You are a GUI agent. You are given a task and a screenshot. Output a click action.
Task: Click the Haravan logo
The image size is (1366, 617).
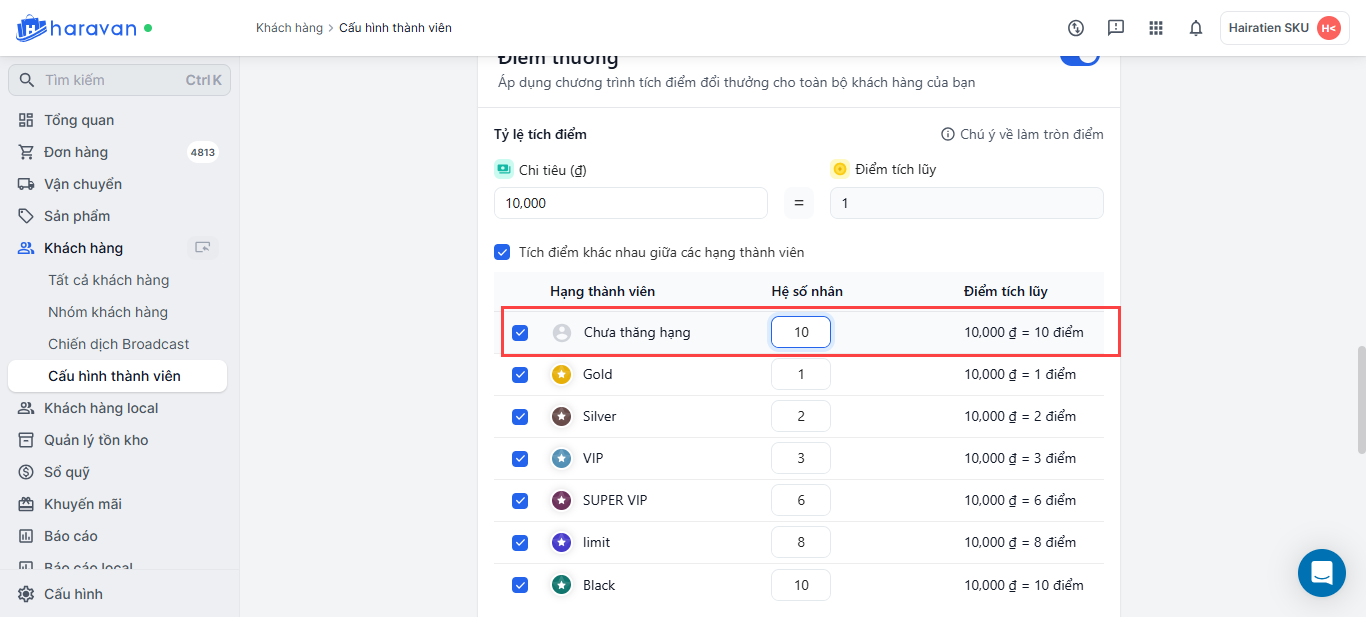(x=76, y=28)
